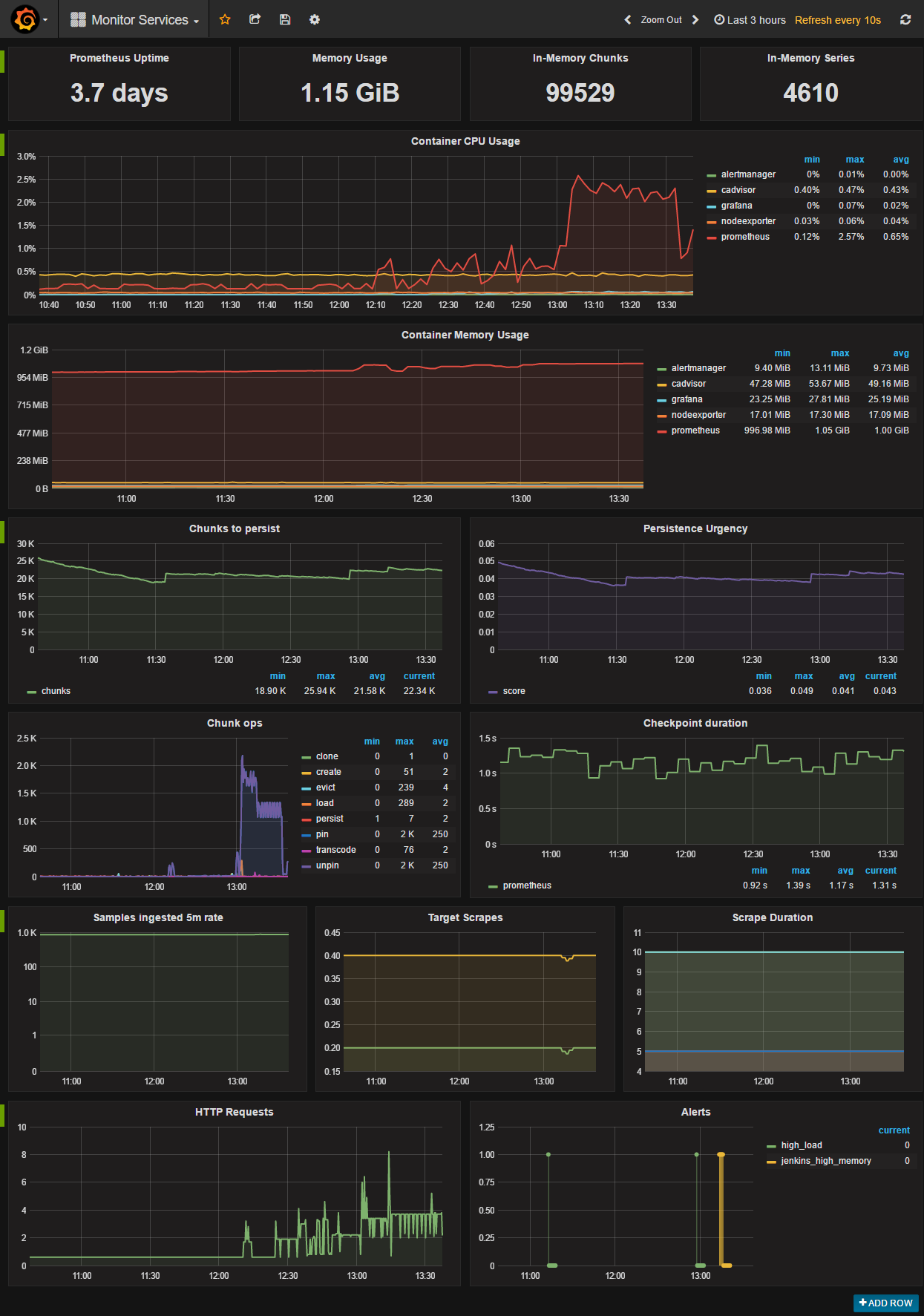Open color picker for jenkins_high_memory swatch
The height and width of the screenshot is (1316, 924).
(x=771, y=1162)
